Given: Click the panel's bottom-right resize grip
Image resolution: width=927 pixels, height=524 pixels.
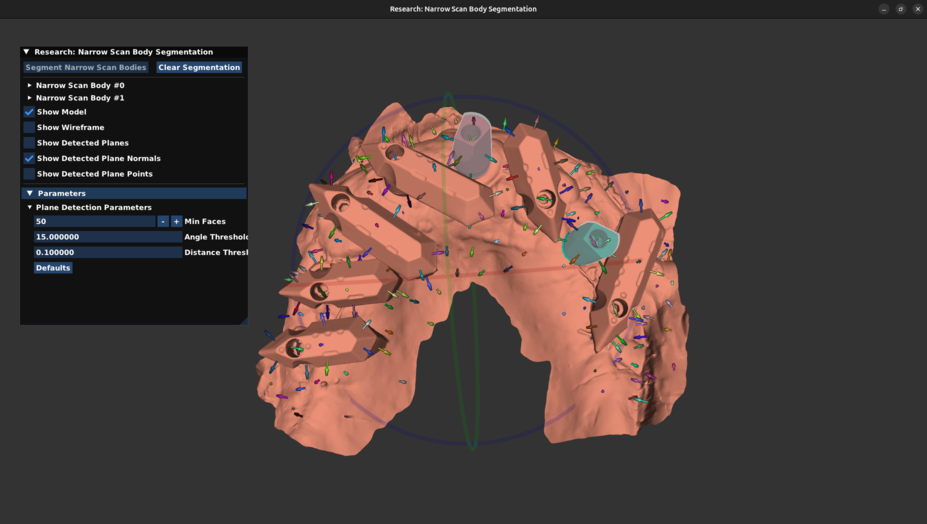Looking at the screenshot, I should click(243, 320).
